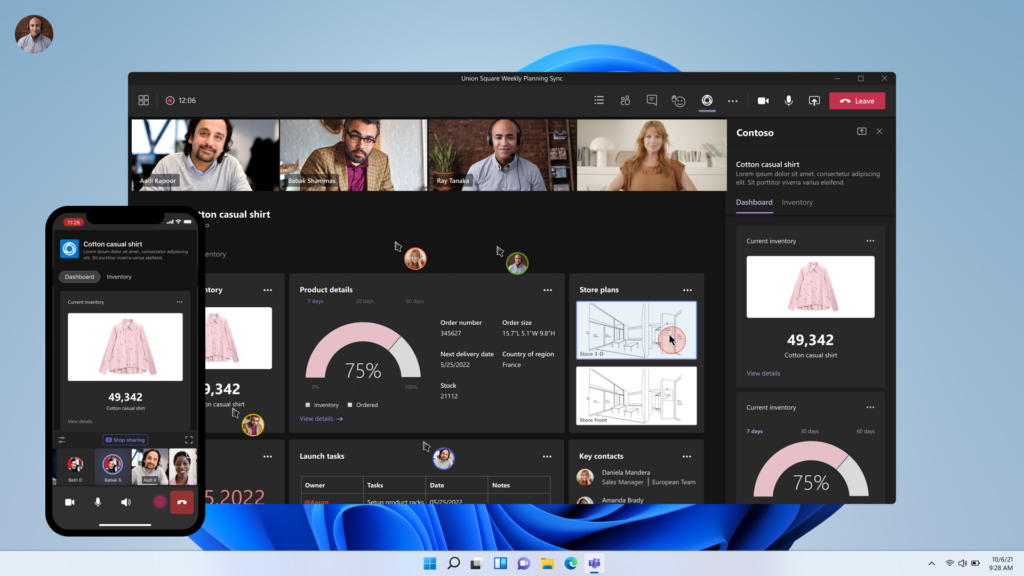Open the meeting chat icon
Image resolution: width=1024 pixels, height=576 pixels.
tap(652, 101)
